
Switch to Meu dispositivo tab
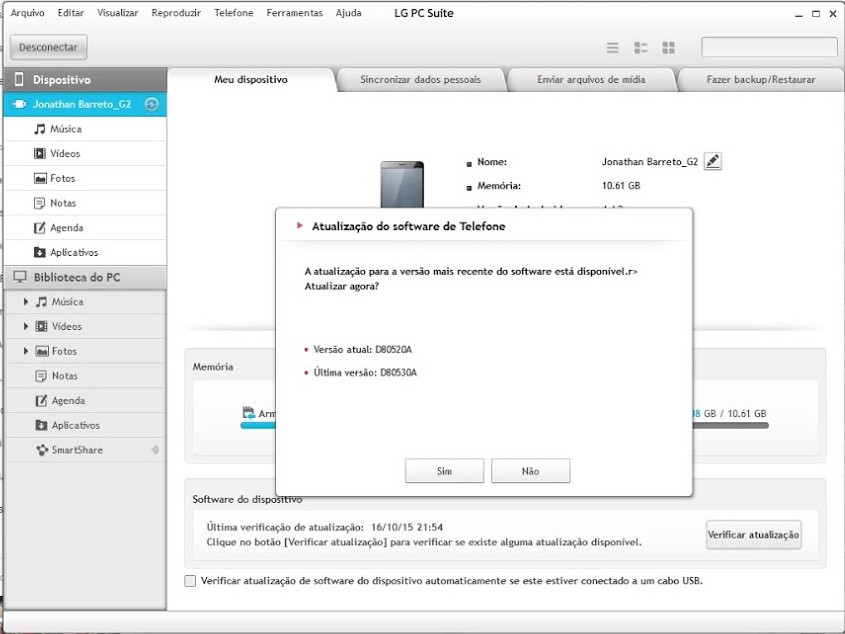click(251, 80)
